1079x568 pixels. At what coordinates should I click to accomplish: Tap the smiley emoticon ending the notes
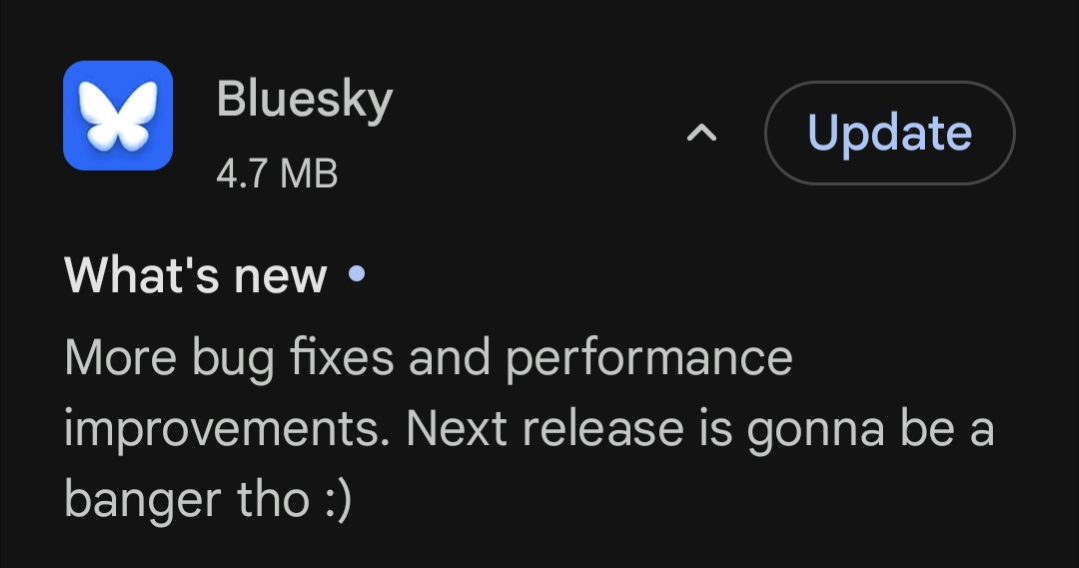point(337,499)
